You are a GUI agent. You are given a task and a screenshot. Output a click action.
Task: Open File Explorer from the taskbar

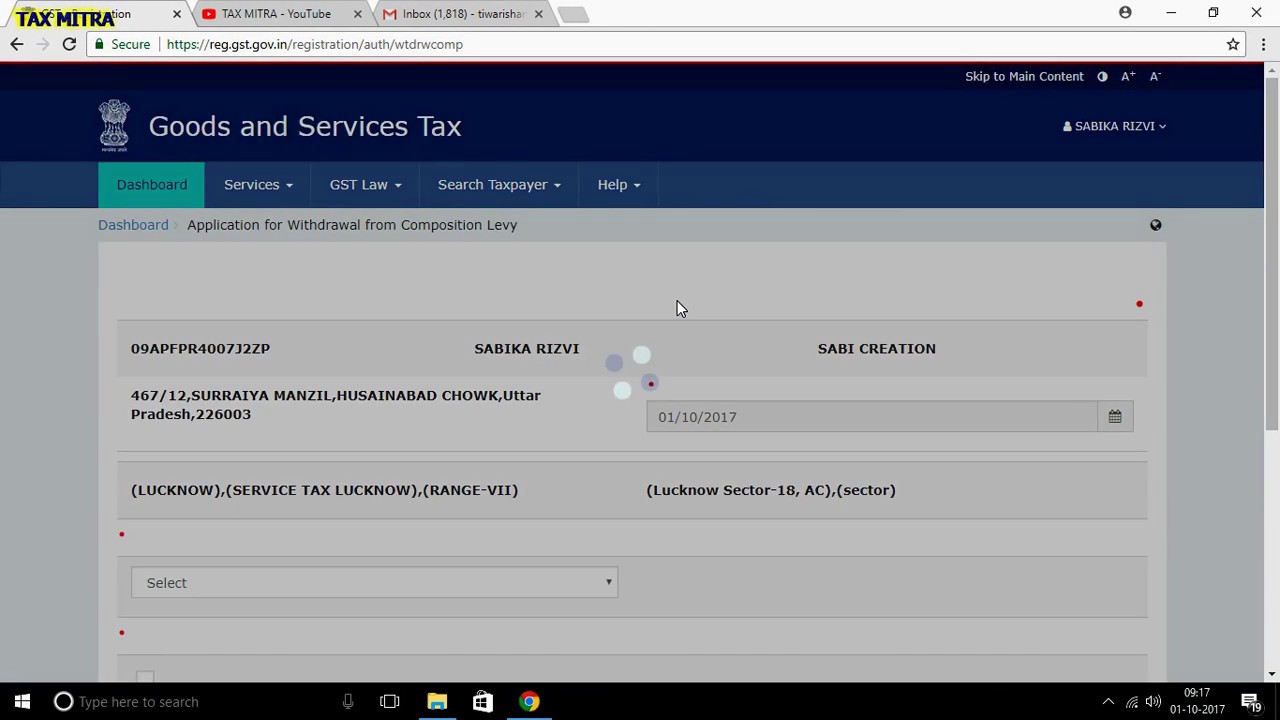tap(437, 702)
